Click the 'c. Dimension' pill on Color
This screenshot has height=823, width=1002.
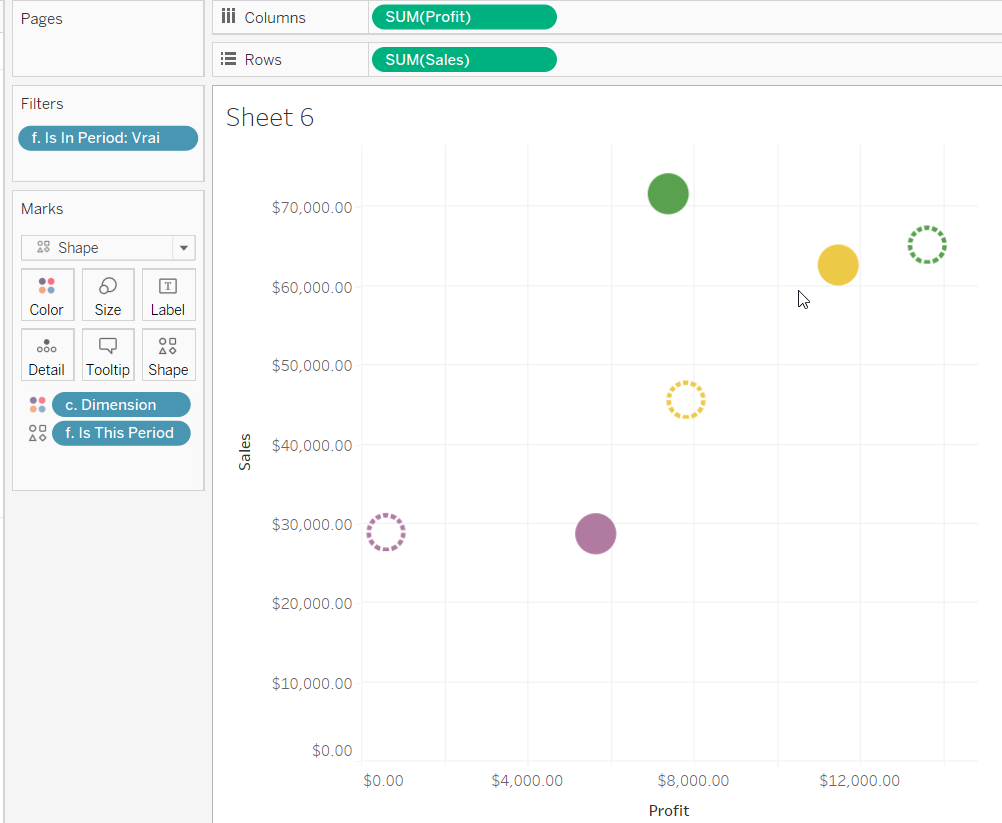[121, 404]
